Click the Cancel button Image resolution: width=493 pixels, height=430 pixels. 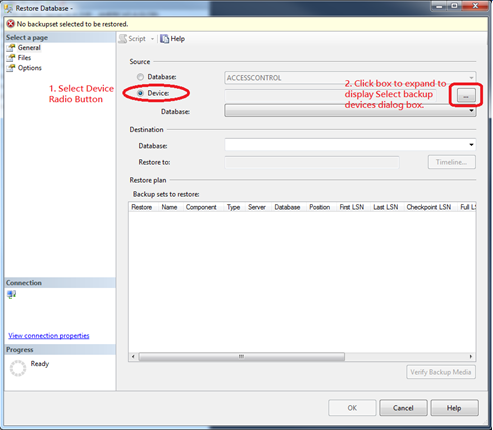[x=403, y=408]
